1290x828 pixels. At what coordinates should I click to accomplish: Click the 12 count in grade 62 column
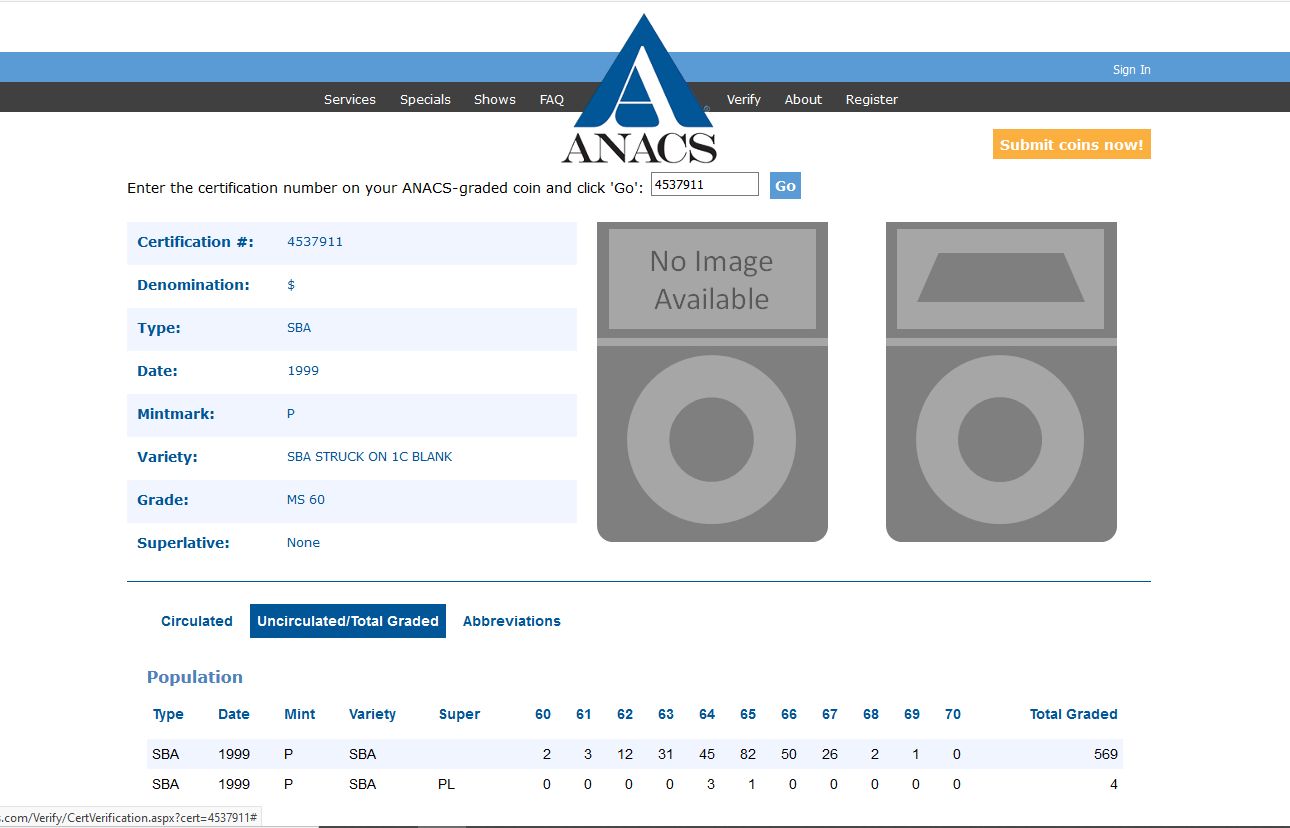[625, 754]
